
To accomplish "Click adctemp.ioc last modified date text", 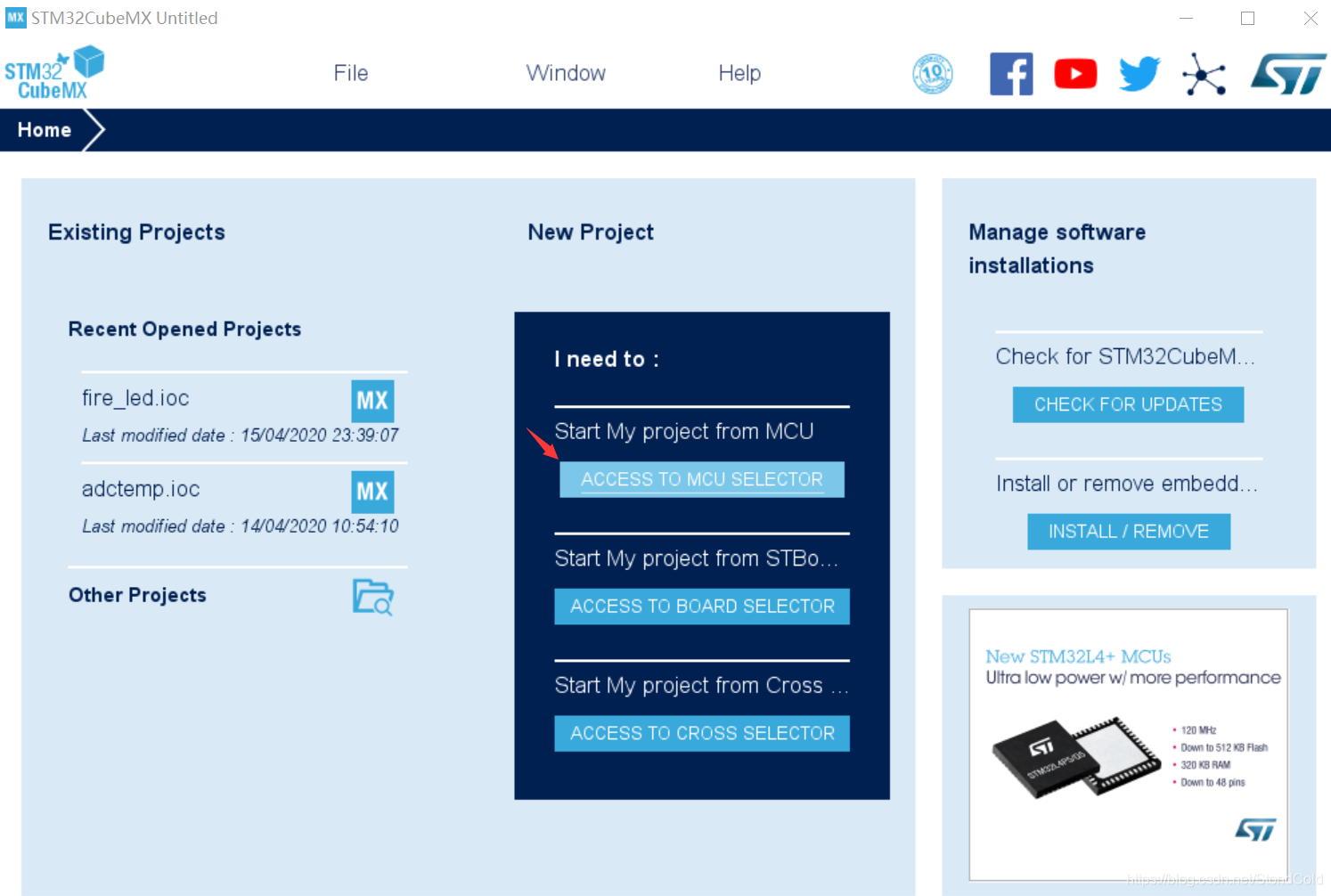I will coord(241,526).
